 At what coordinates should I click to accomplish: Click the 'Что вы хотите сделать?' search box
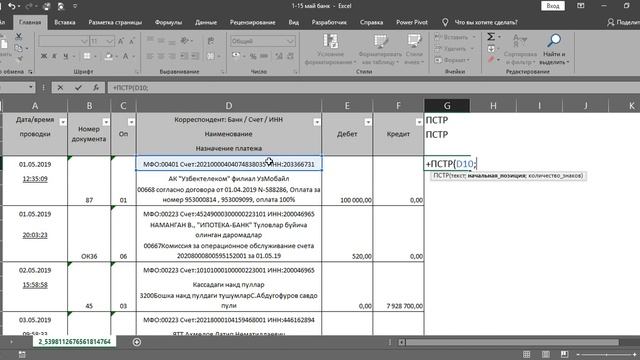[486, 22]
